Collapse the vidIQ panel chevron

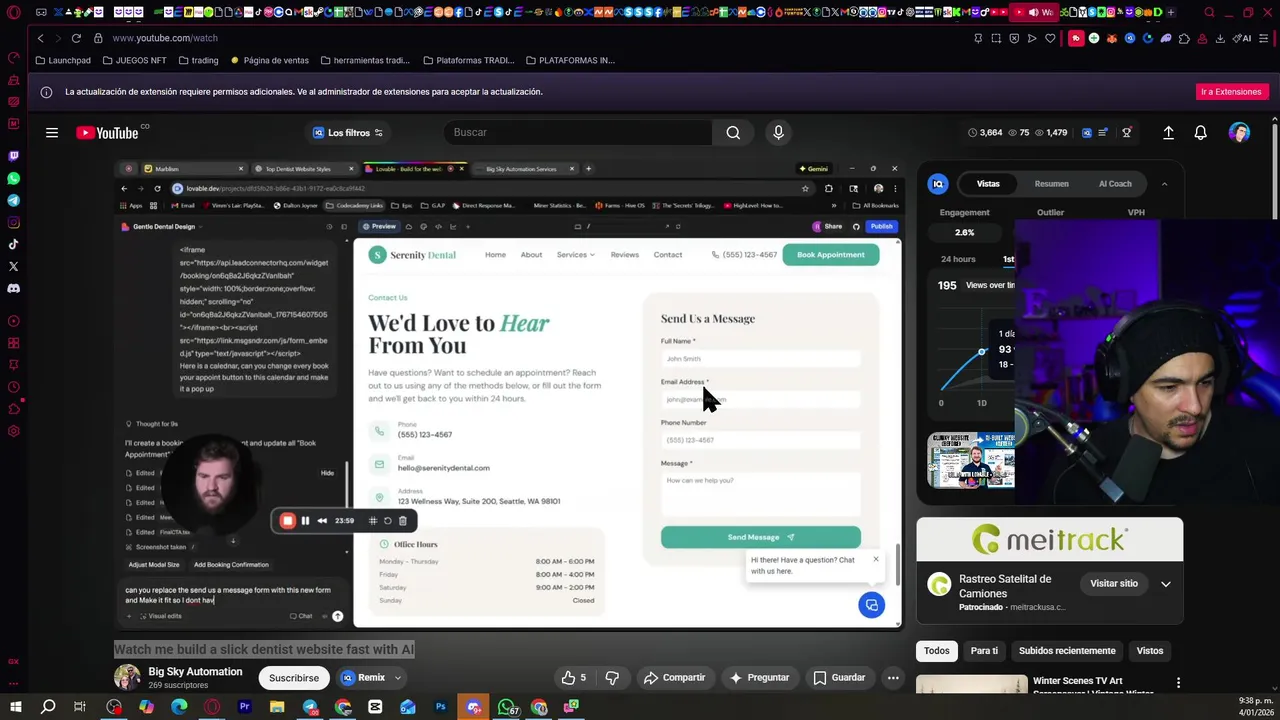[1164, 184]
